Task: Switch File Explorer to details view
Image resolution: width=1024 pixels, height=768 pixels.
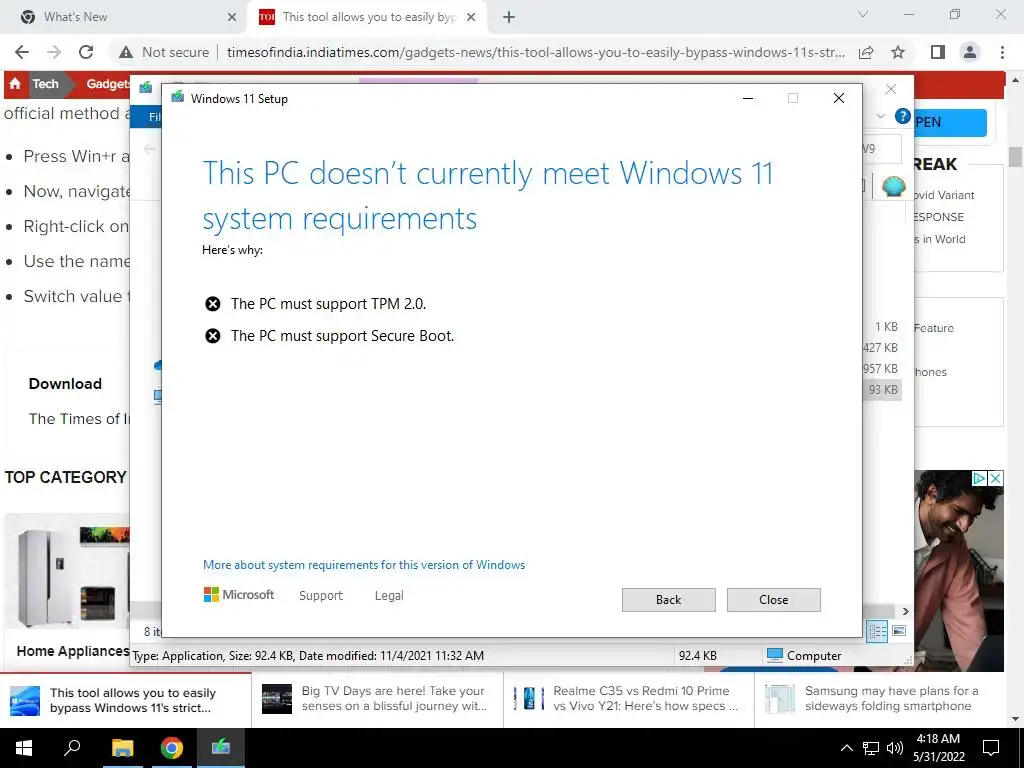Action: [878, 631]
